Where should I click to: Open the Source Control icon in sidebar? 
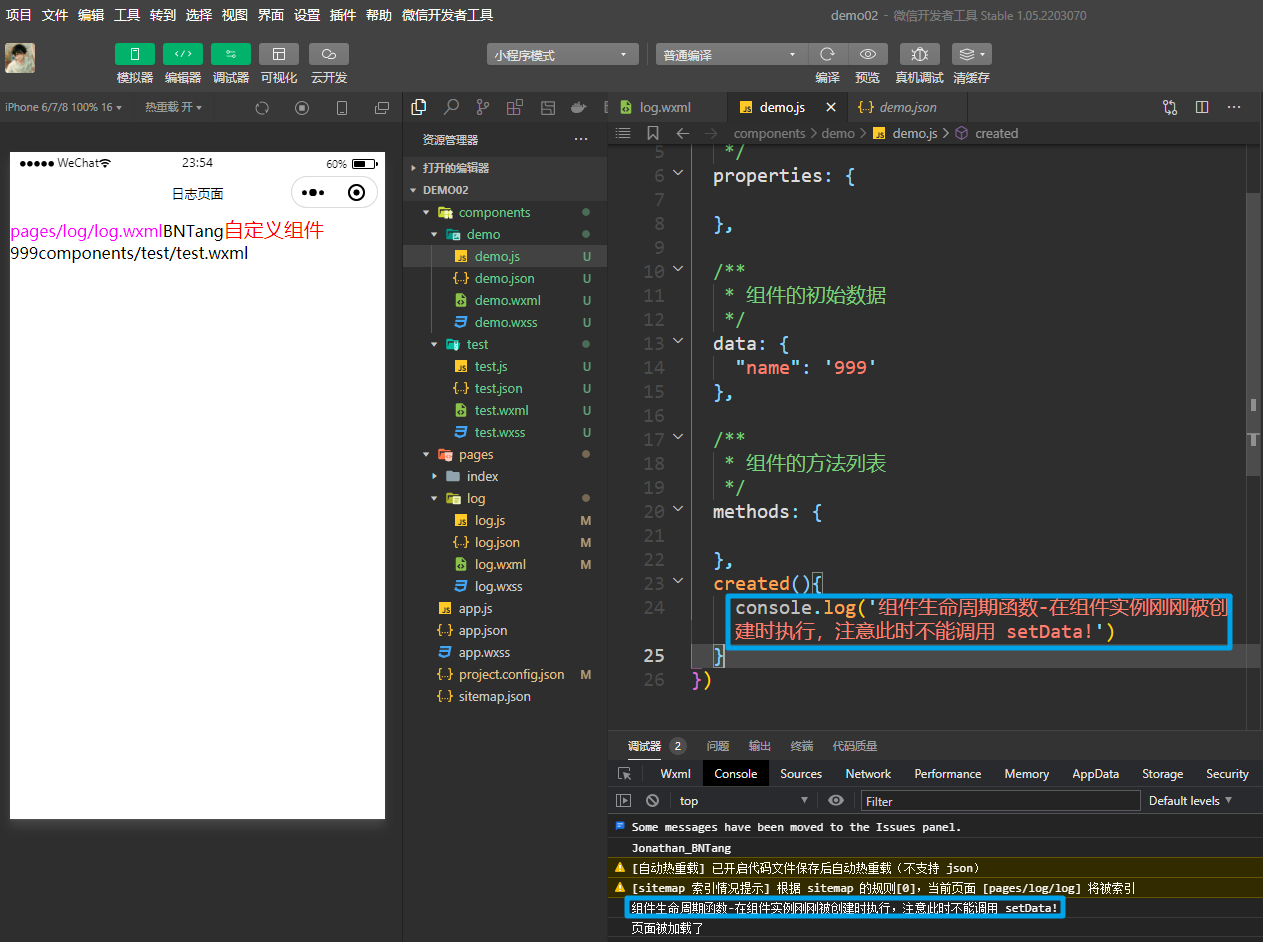click(x=483, y=107)
